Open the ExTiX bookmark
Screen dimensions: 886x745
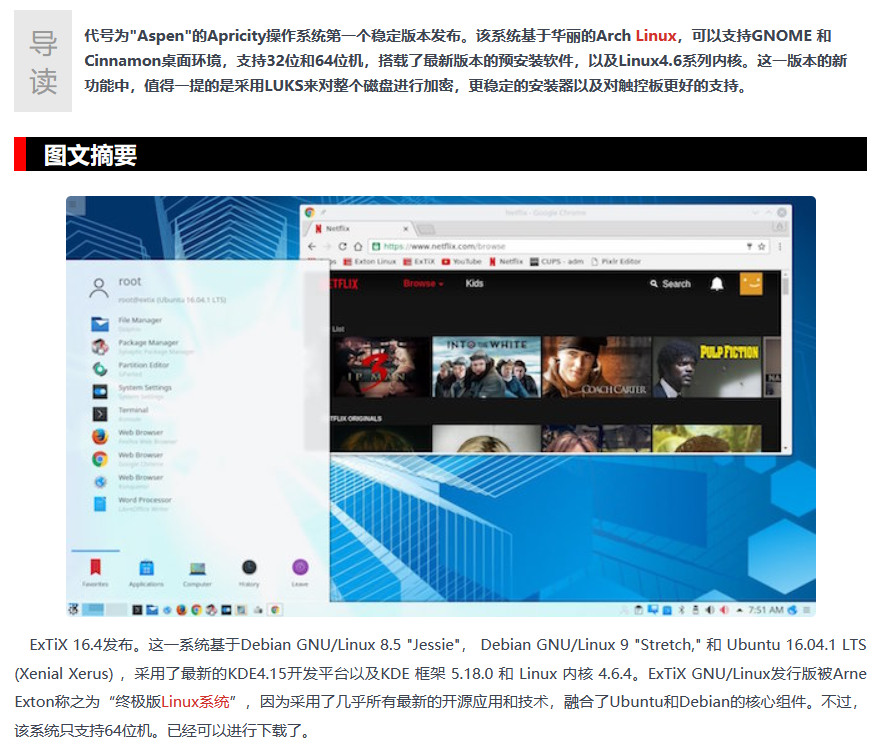click(419, 262)
